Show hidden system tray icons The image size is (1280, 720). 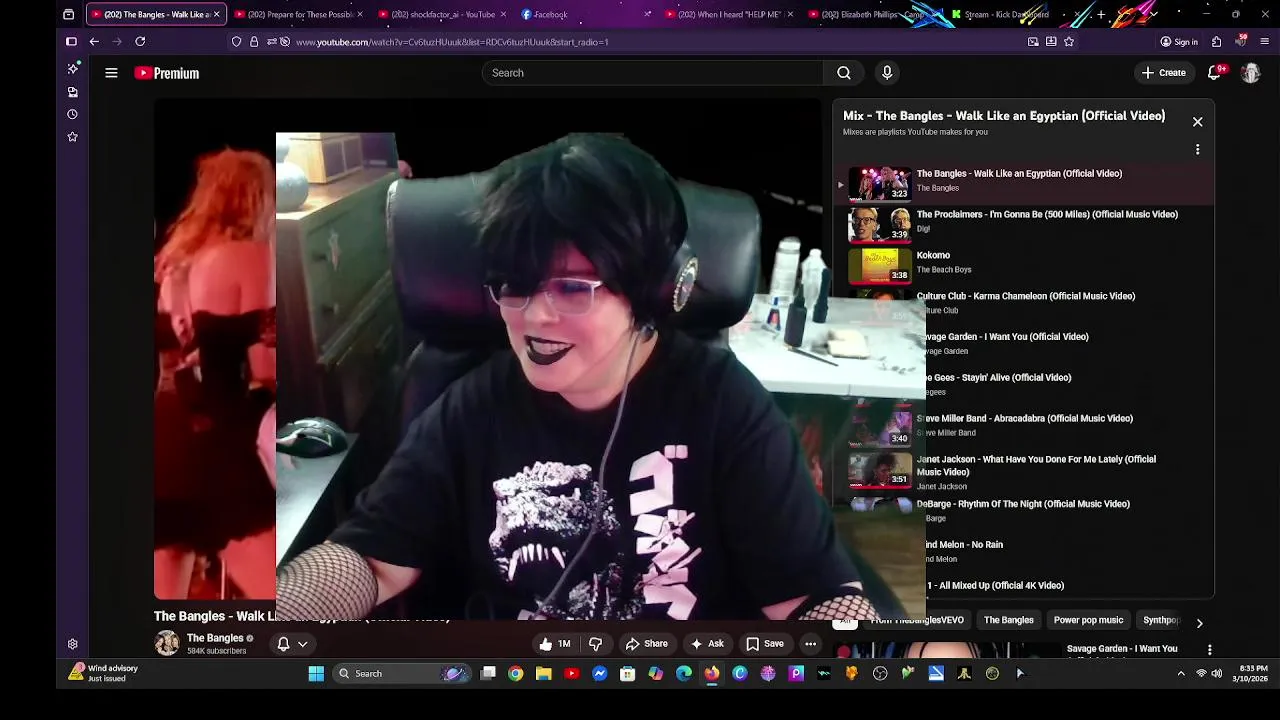coord(1180,674)
